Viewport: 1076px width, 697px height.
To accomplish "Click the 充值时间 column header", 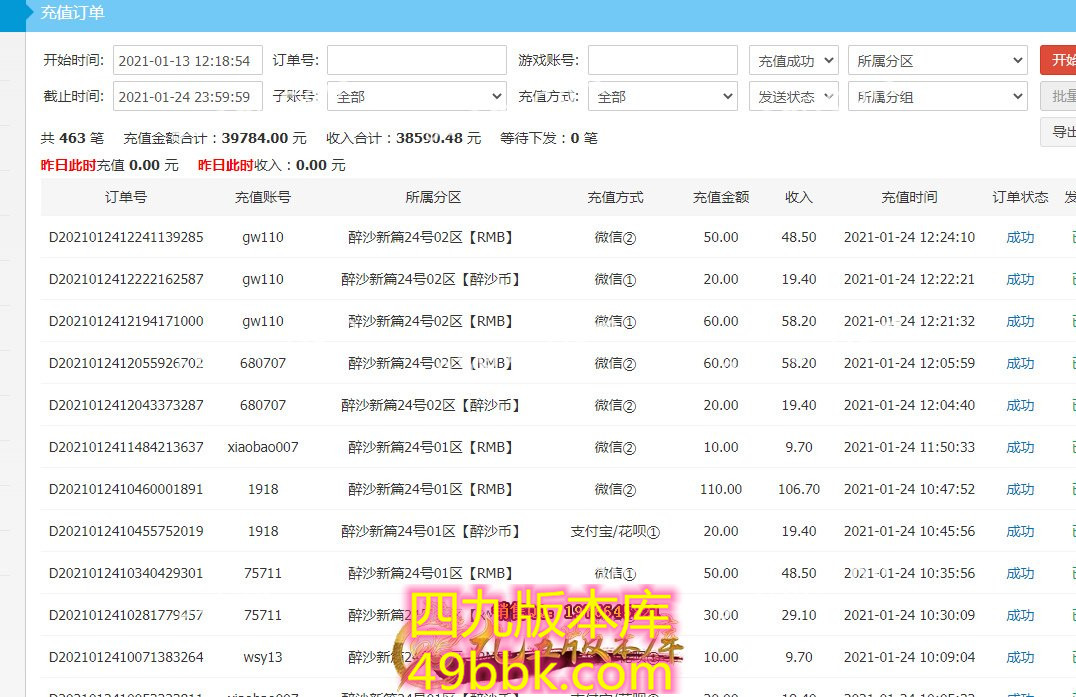I will (x=909, y=198).
